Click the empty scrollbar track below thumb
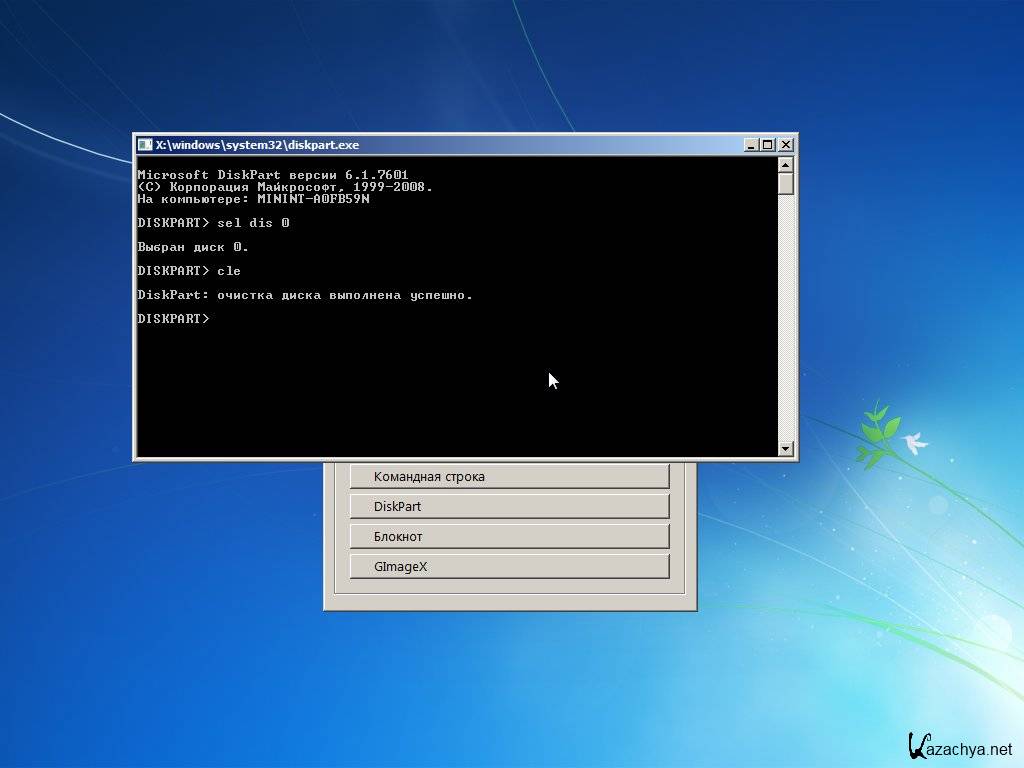 click(x=785, y=320)
